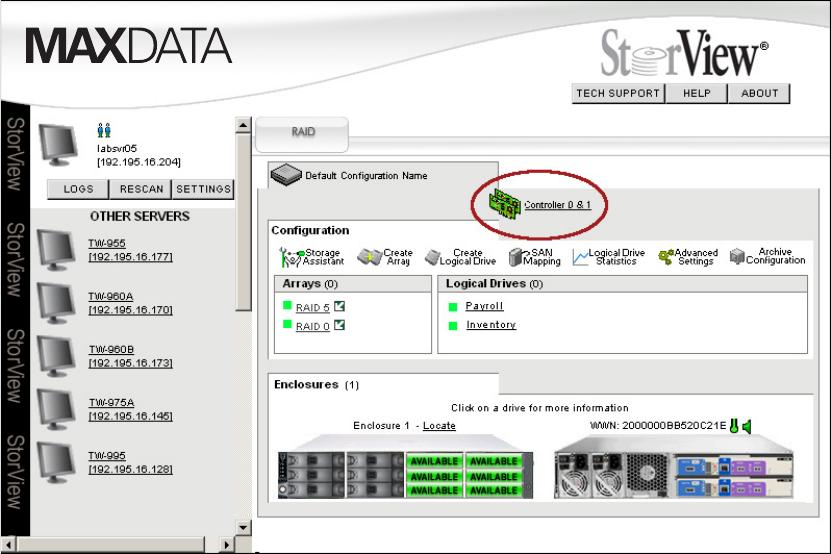Click the Controller 0 & 1 board icon
The width and height of the screenshot is (831, 554).
coord(505,204)
